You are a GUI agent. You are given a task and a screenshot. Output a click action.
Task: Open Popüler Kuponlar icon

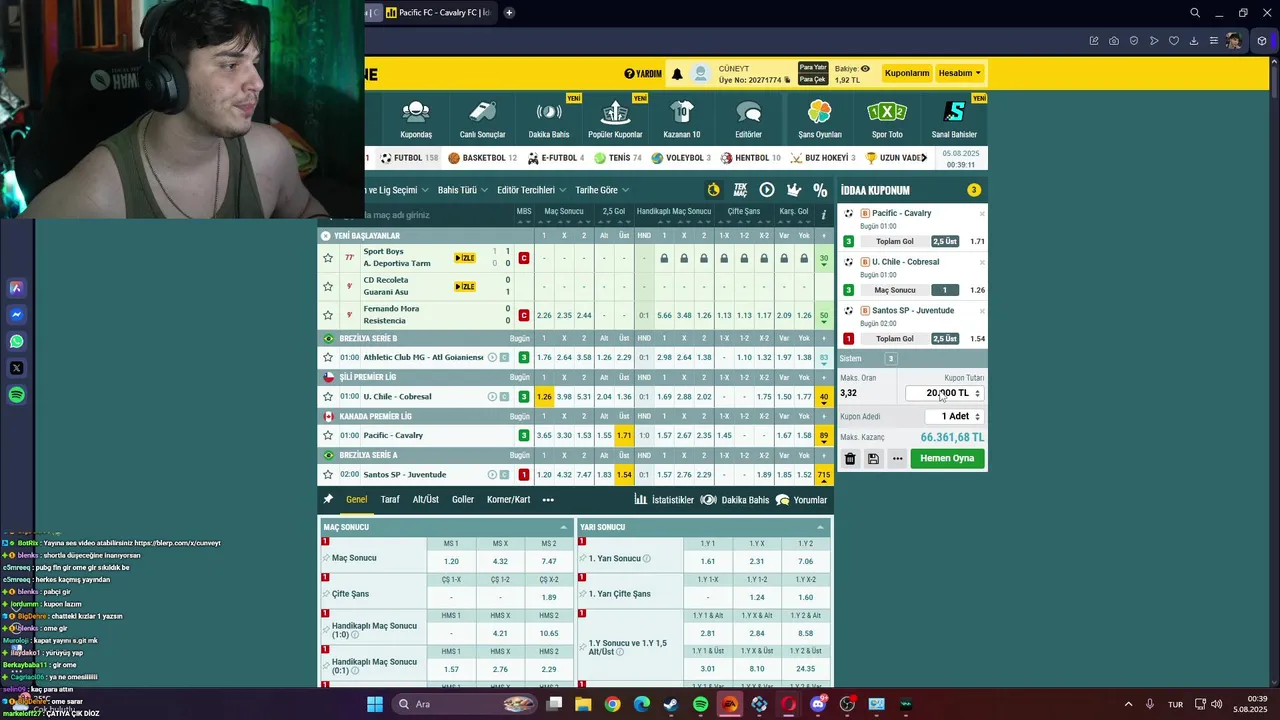pos(615,112)
